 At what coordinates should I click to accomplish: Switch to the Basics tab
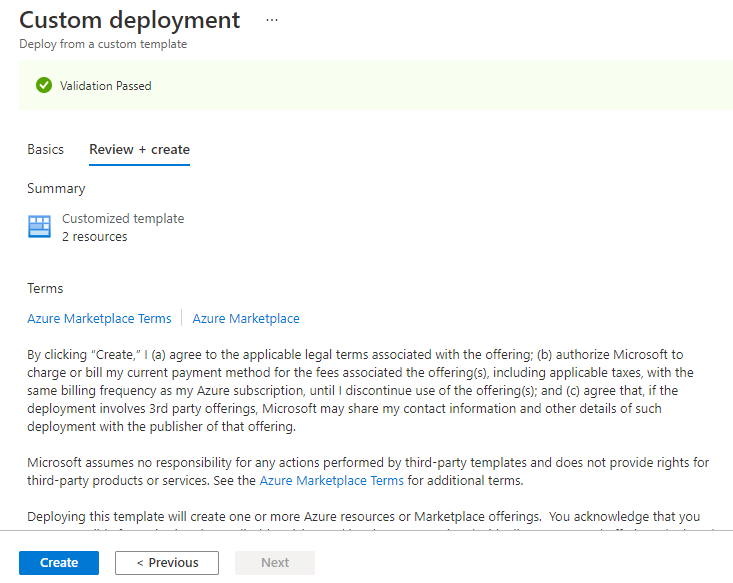coord(46,149)
